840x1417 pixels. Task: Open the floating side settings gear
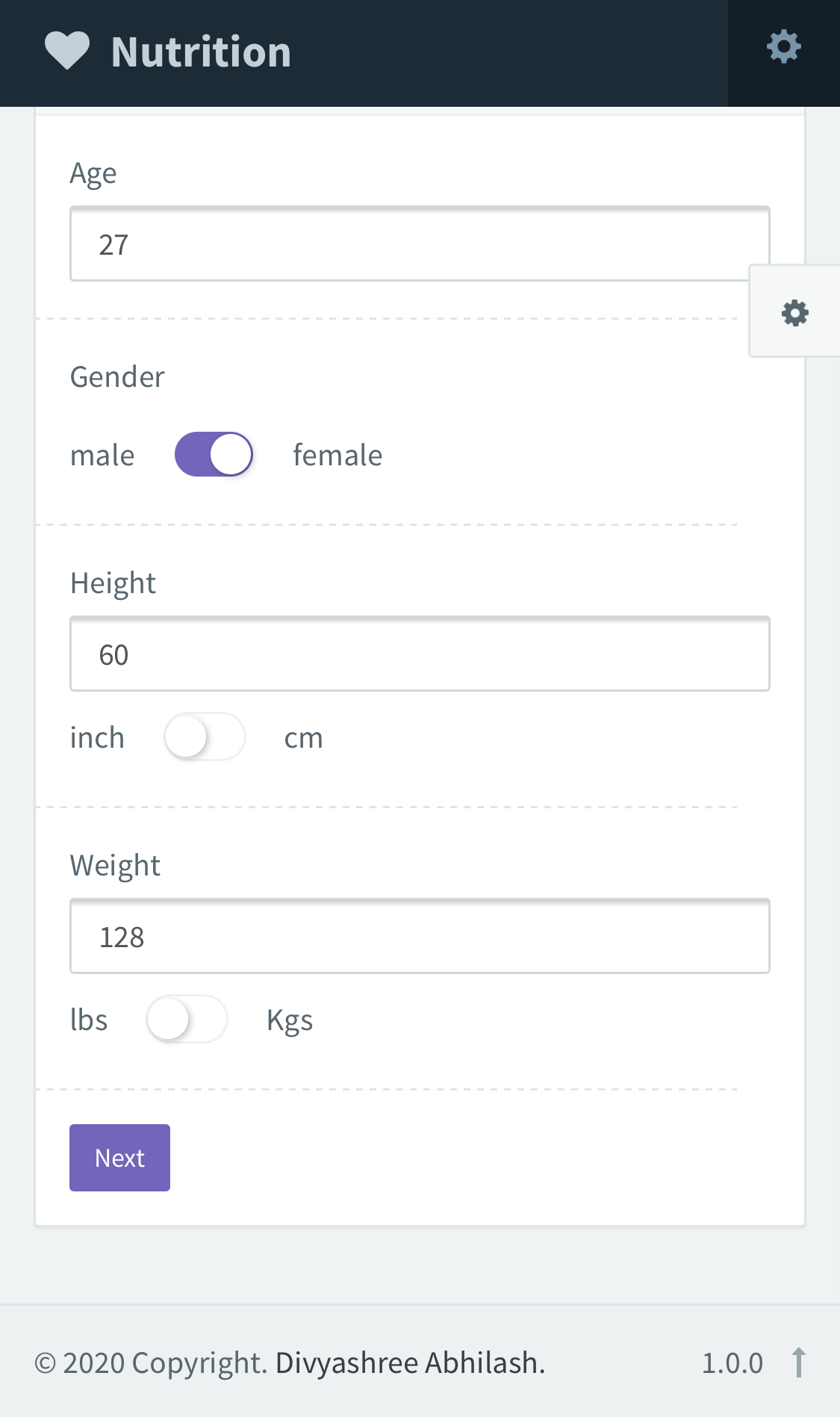pyautogui.click(x=795, y=313)
